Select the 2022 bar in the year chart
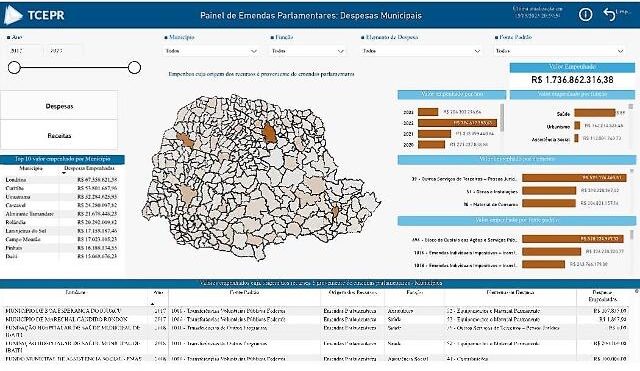The image size is (640, 371). pos(458,123)
